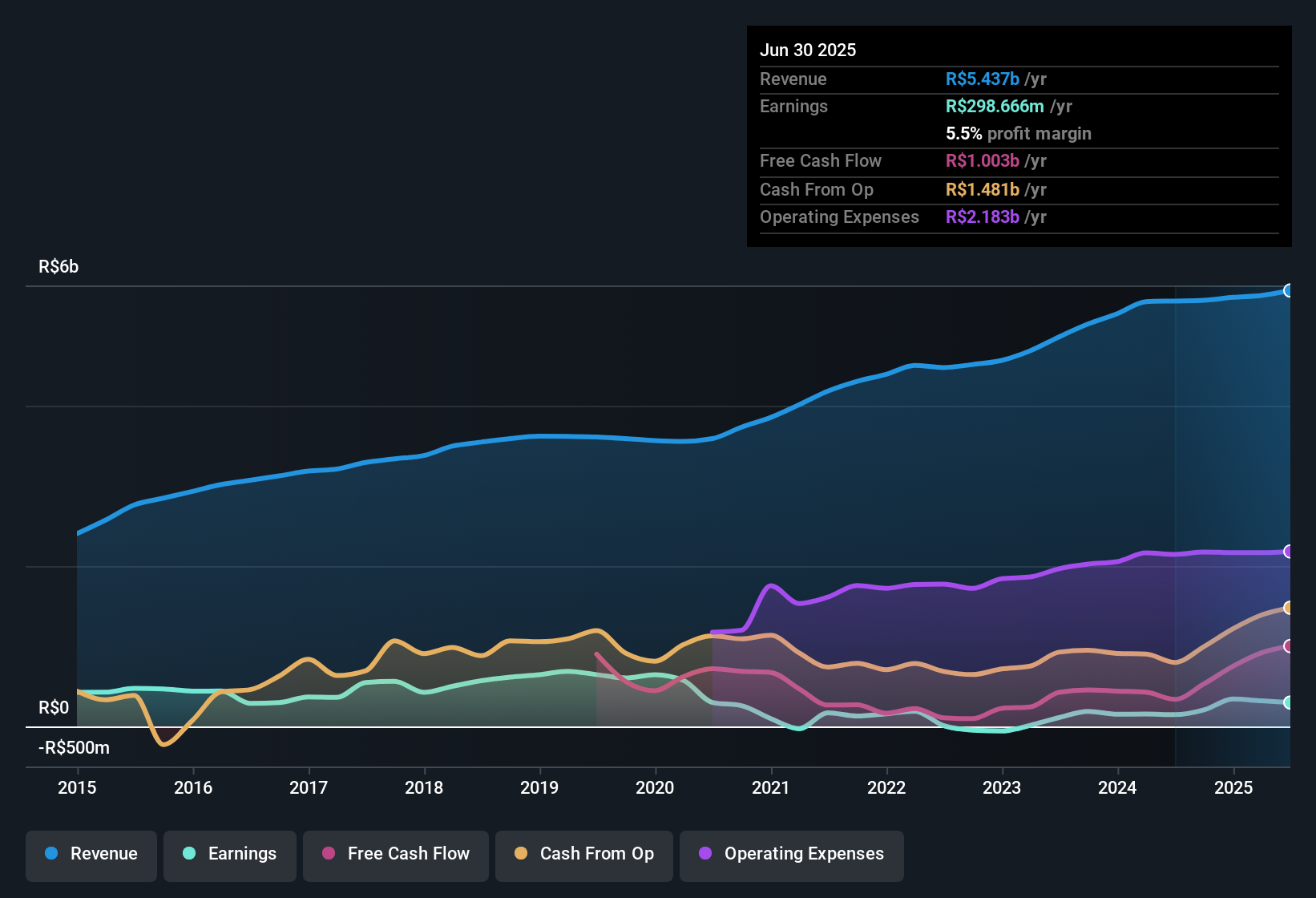Click the Operating Expenses legend button
This screenshot has height=898, width=1316.
click(x=791, y=854)
